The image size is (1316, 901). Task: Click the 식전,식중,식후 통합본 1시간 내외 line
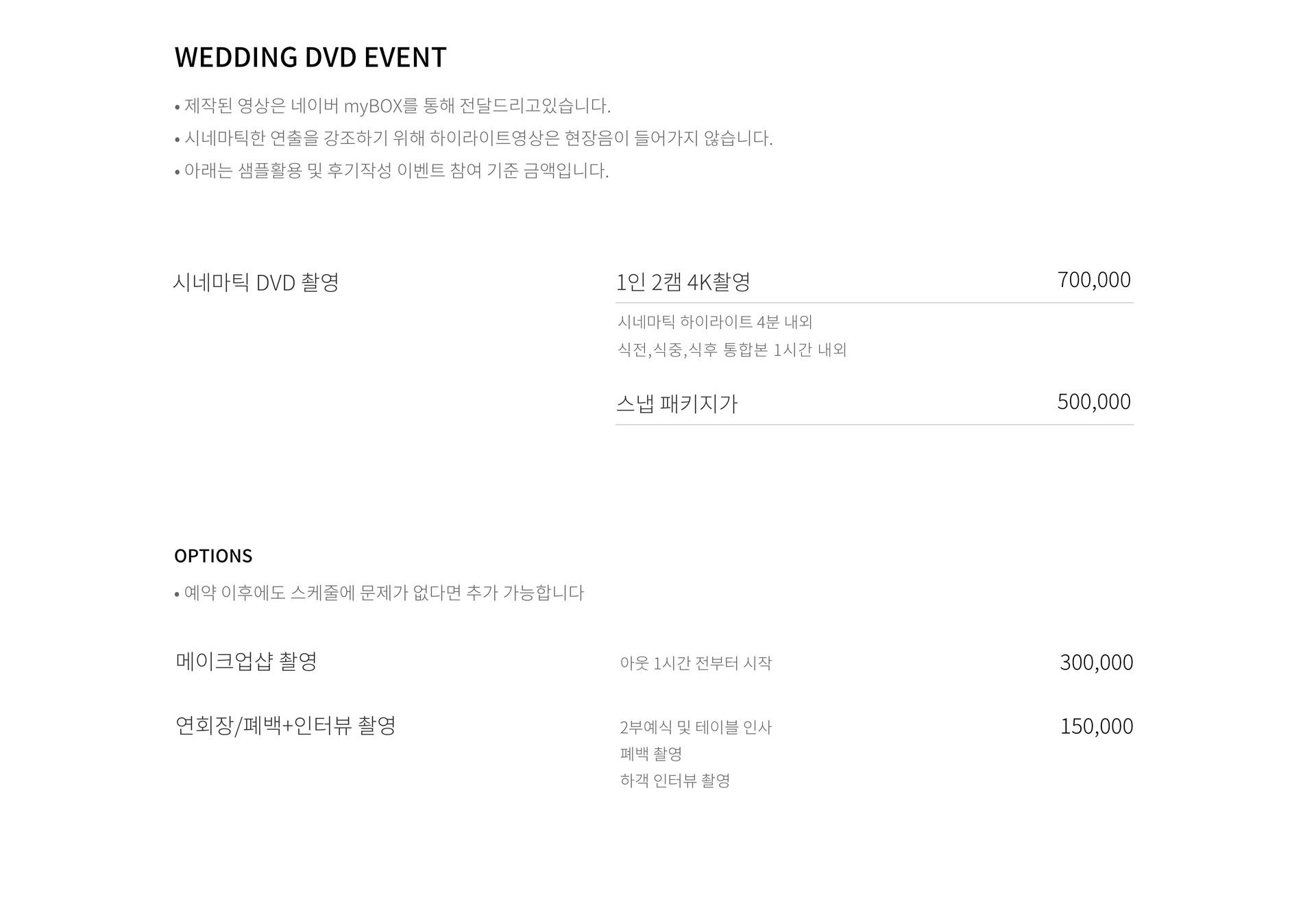point(731,349)
